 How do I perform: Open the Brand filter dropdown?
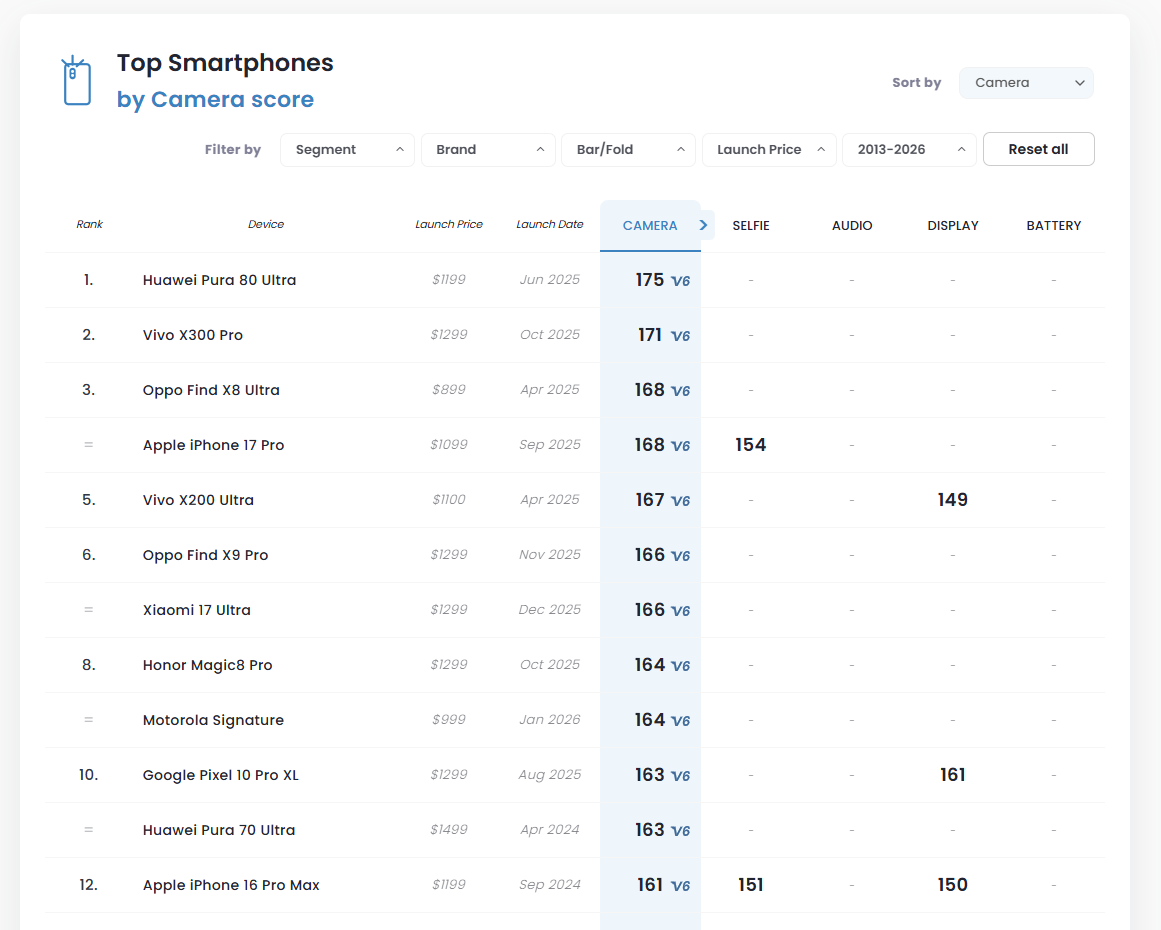coord(488,150)
